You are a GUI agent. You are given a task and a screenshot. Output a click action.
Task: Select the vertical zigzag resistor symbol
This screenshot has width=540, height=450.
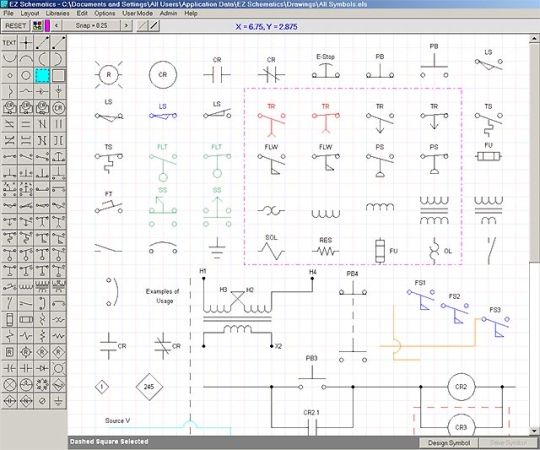click(42, 336)
